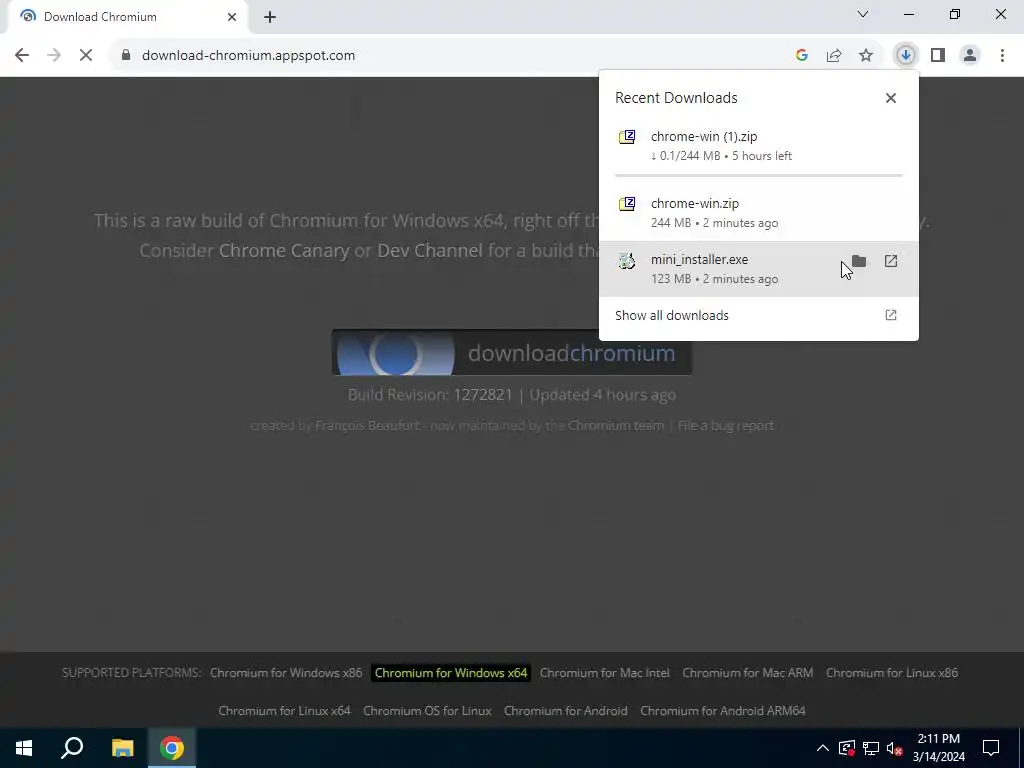Open new tab with plus button
The height and width of the screenshot is (768, 1024).
(x=270, y=17)
